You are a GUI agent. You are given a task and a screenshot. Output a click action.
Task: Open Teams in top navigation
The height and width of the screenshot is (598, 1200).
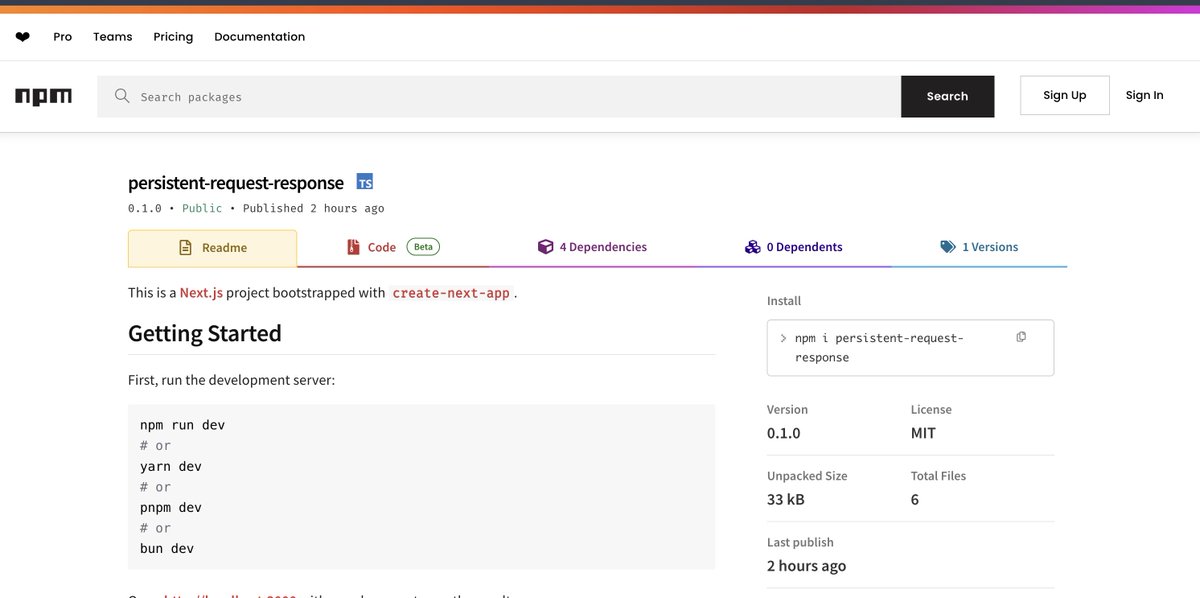coord(113,37)
